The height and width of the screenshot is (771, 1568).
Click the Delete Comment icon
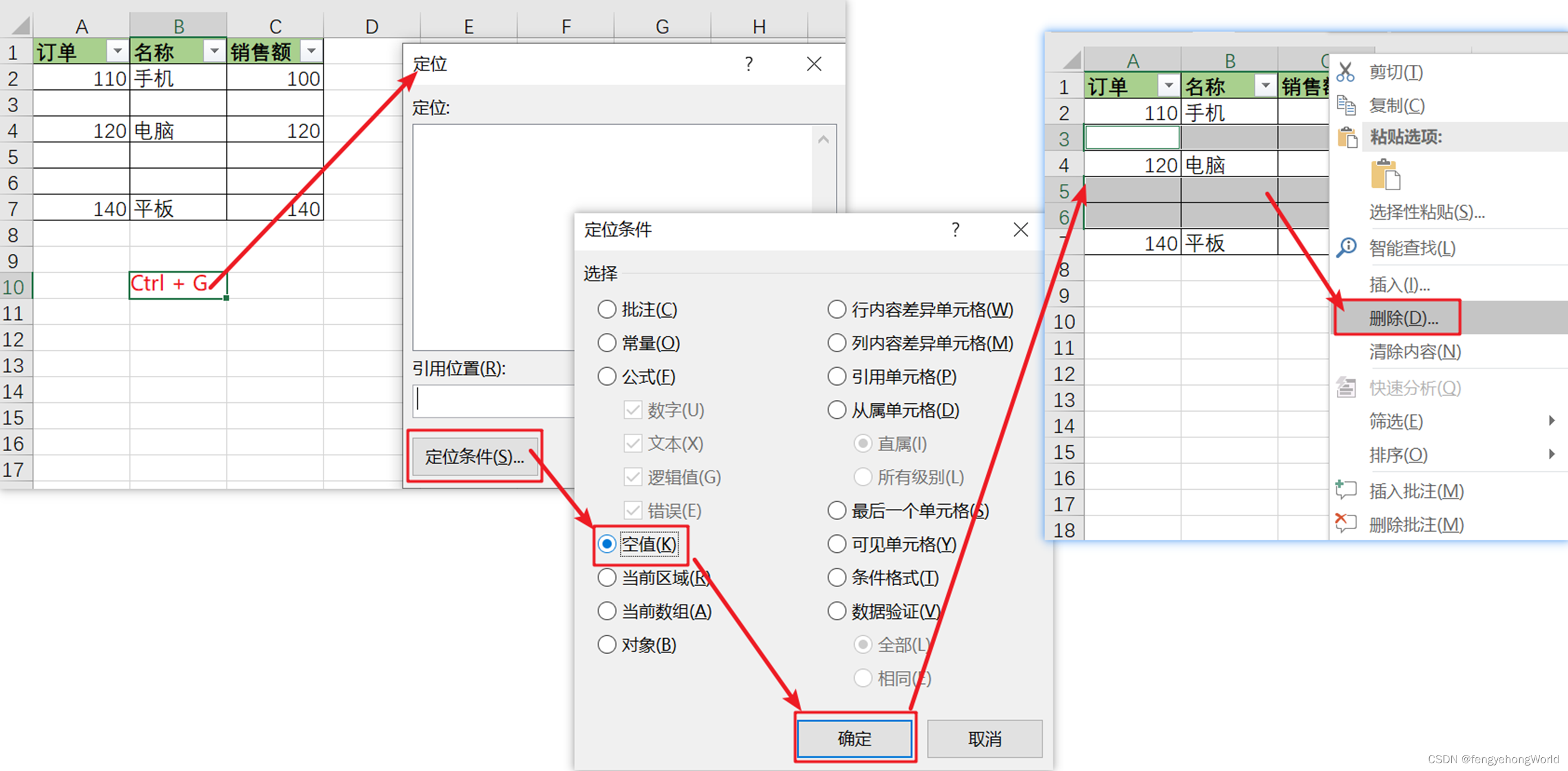[1345, 523]
